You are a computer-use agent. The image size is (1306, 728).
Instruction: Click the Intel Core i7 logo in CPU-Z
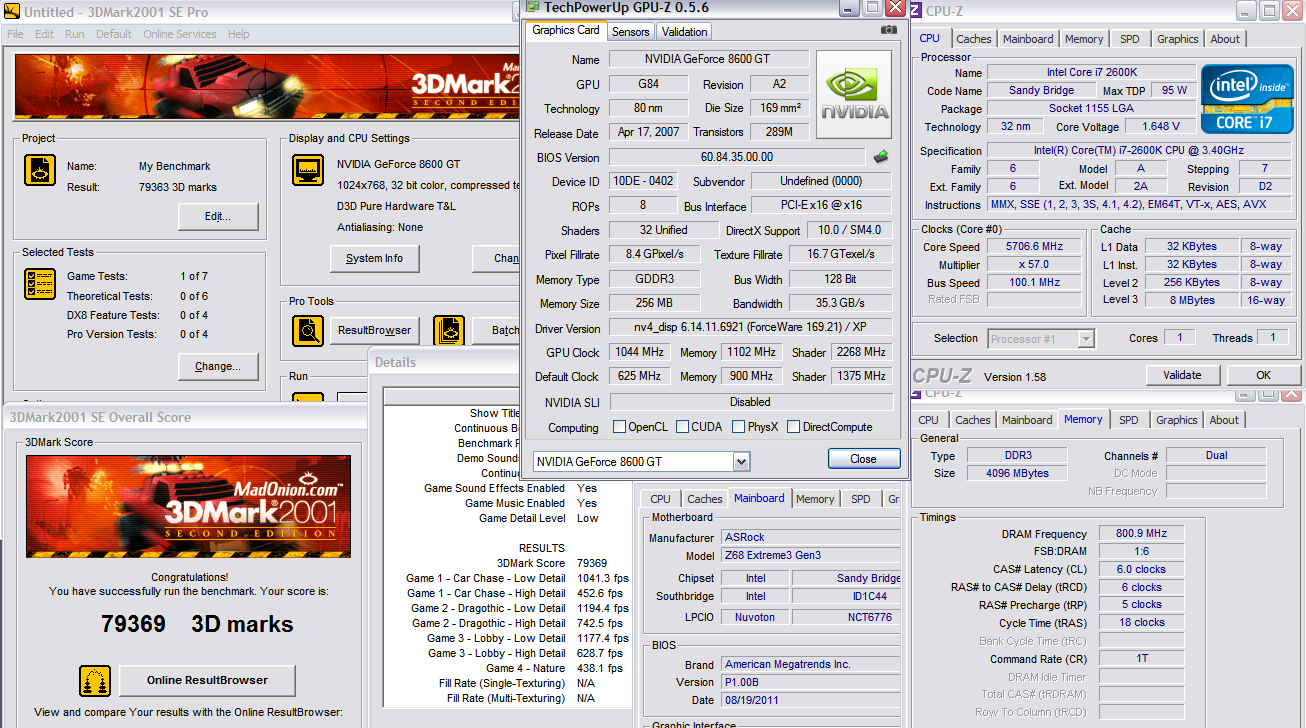1245,99
